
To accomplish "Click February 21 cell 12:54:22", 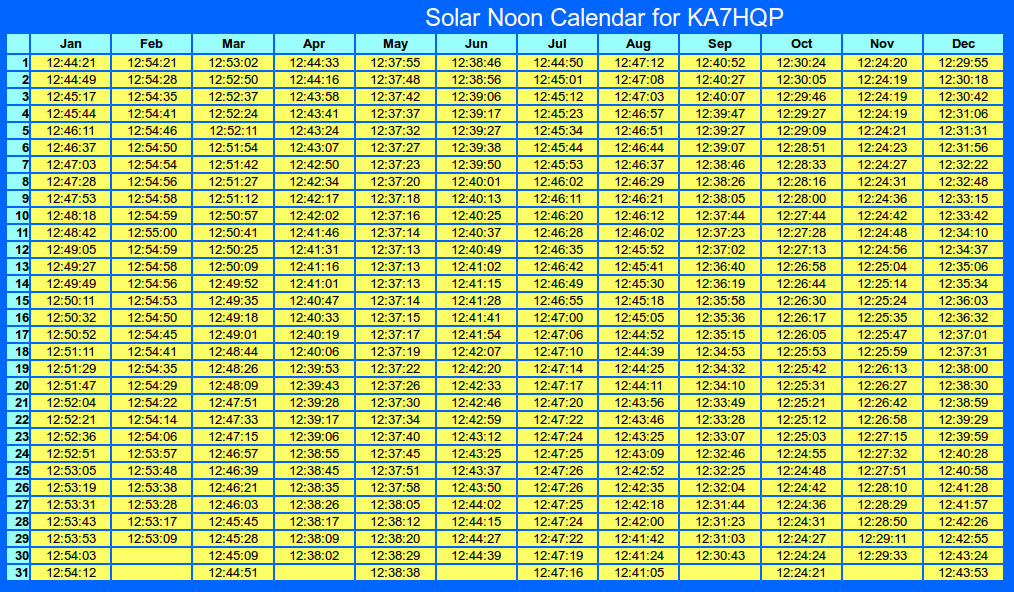I will [x=151, y=402].
